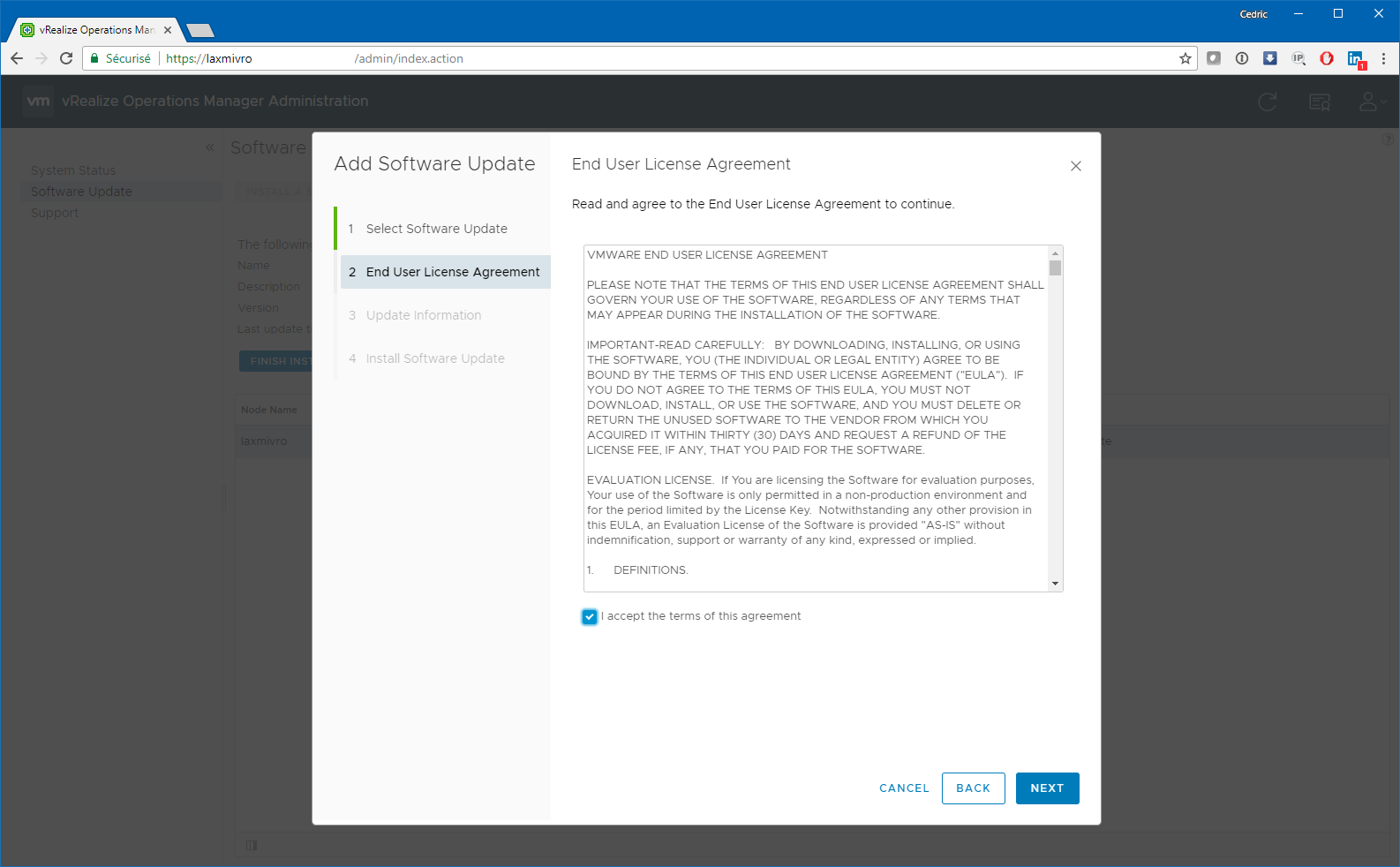Viewport: 1400px width, 867px height.
Task: Click the EULA scrollbar thumb
Action: 1055,268
